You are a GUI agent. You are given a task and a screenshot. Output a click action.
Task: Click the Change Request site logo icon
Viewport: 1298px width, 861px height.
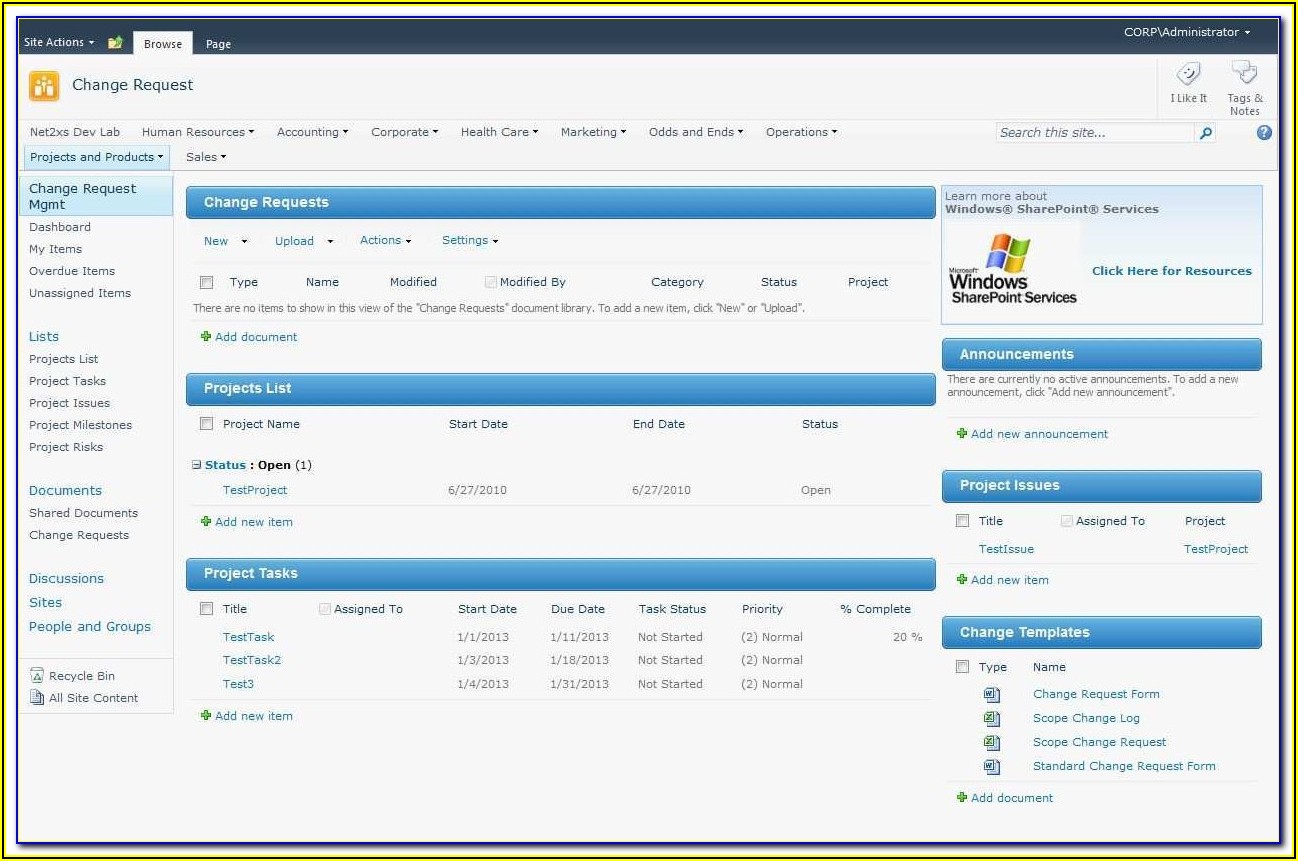click(44, 86)
